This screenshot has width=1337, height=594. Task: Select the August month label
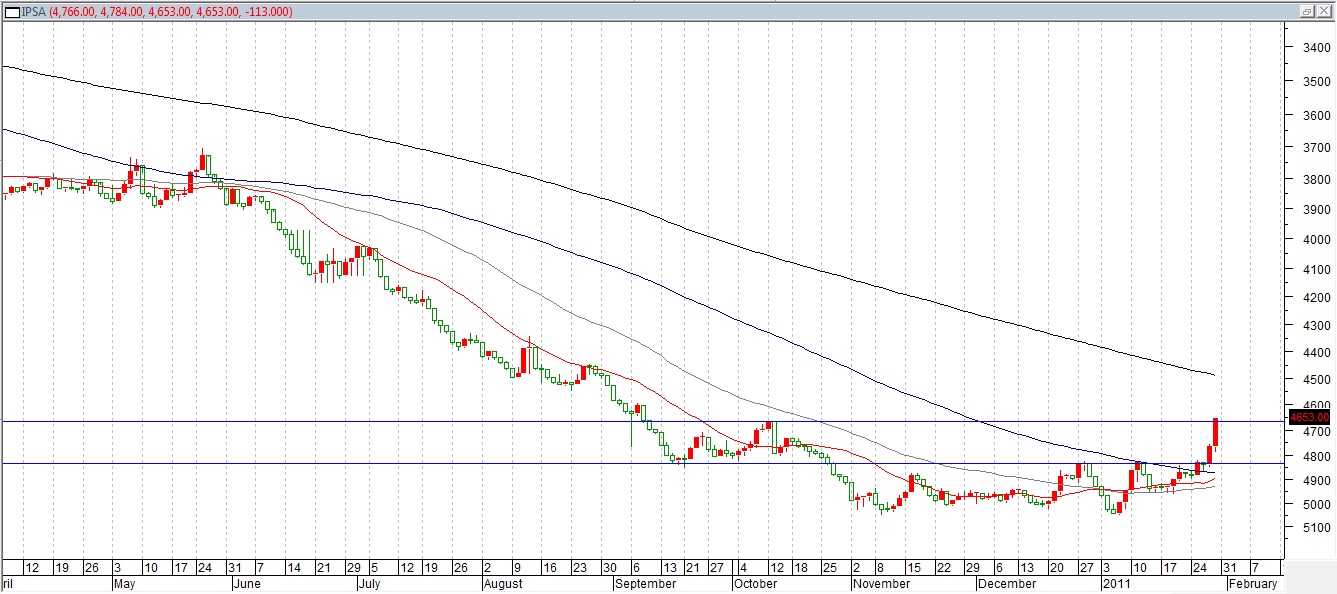[503, 584]
